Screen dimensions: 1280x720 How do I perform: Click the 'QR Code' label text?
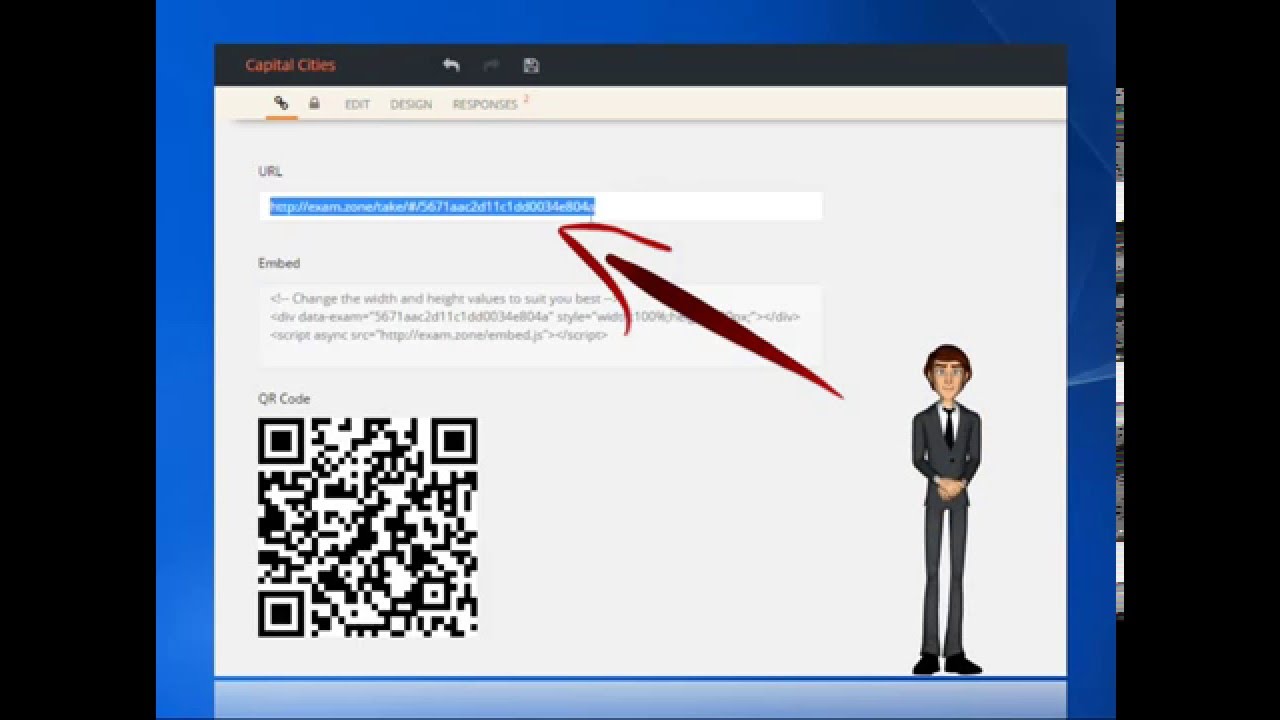(284, 398)
